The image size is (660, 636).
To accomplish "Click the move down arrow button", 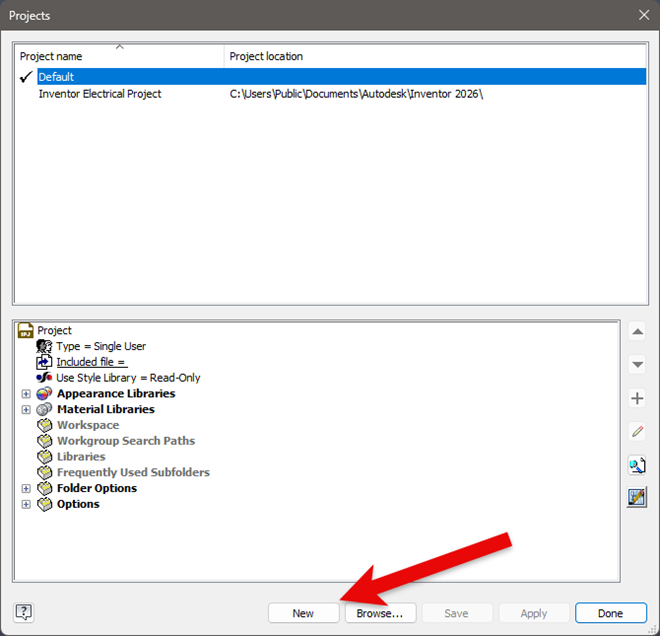I will click(x=637, y=365).
